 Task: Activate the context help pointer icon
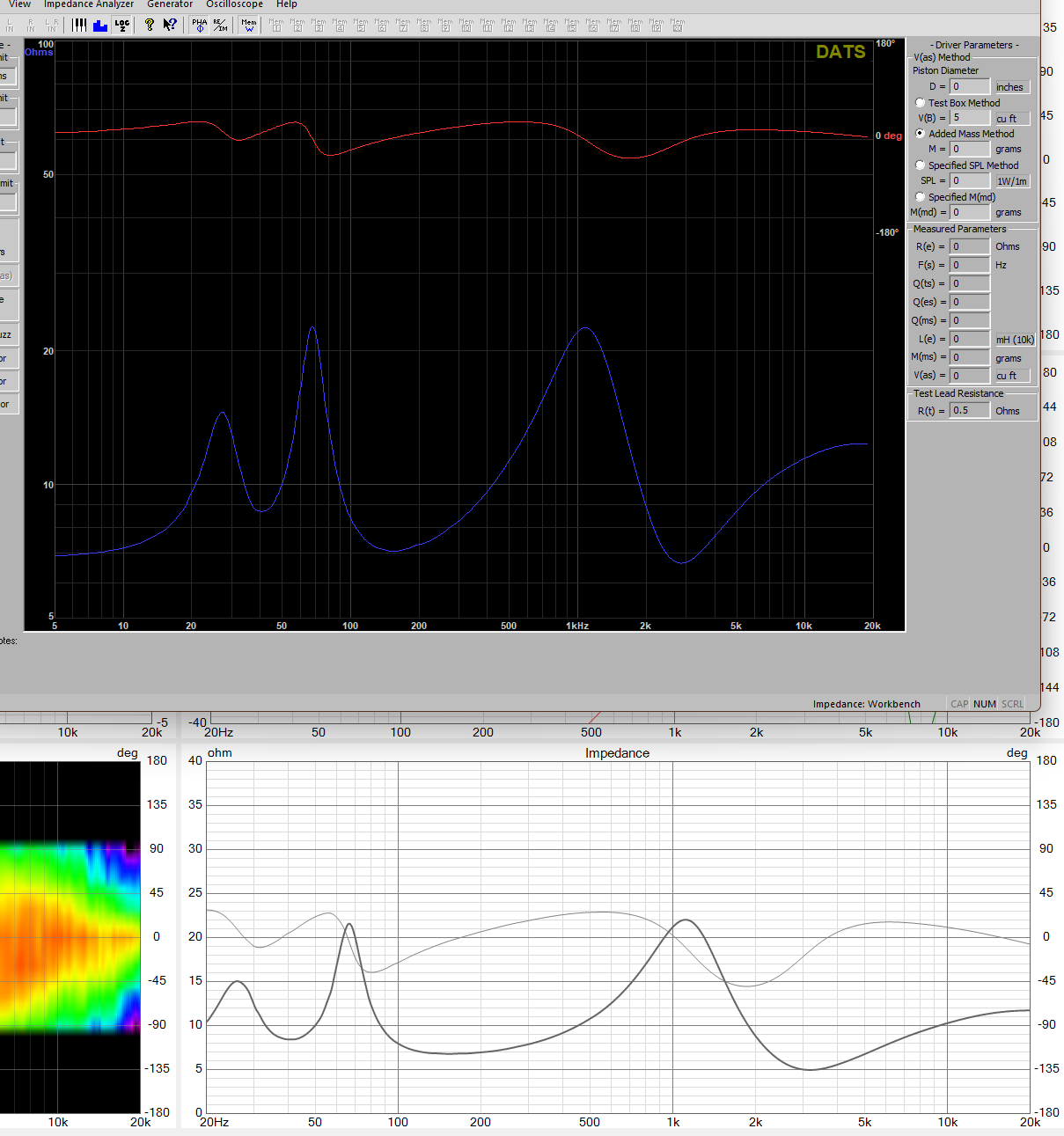point(170,26)
